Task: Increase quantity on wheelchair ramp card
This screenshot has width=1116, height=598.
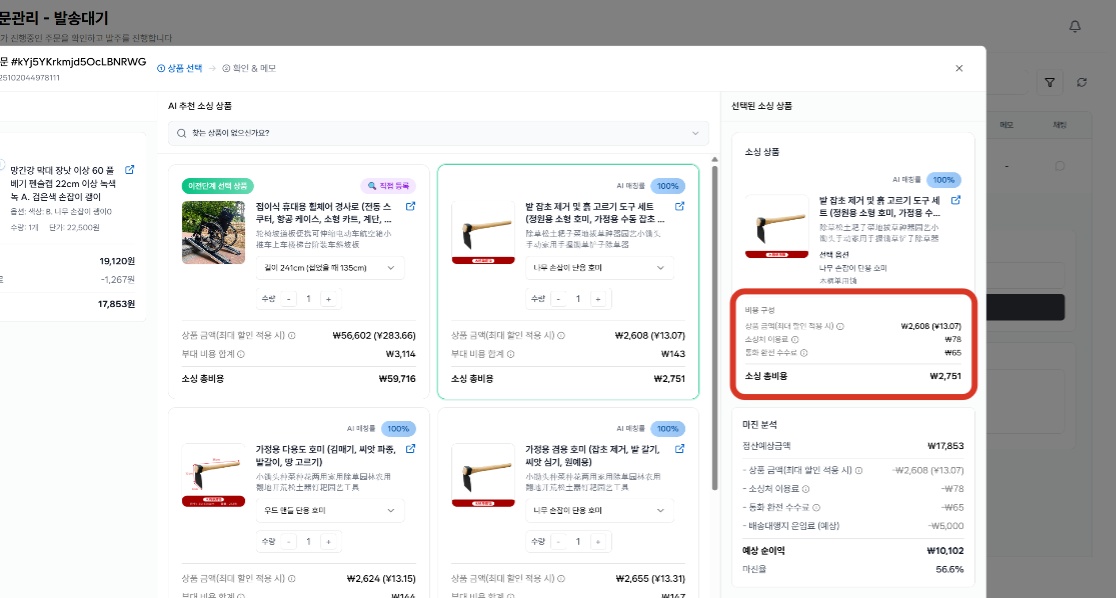Action: click(x=328, y=299)
